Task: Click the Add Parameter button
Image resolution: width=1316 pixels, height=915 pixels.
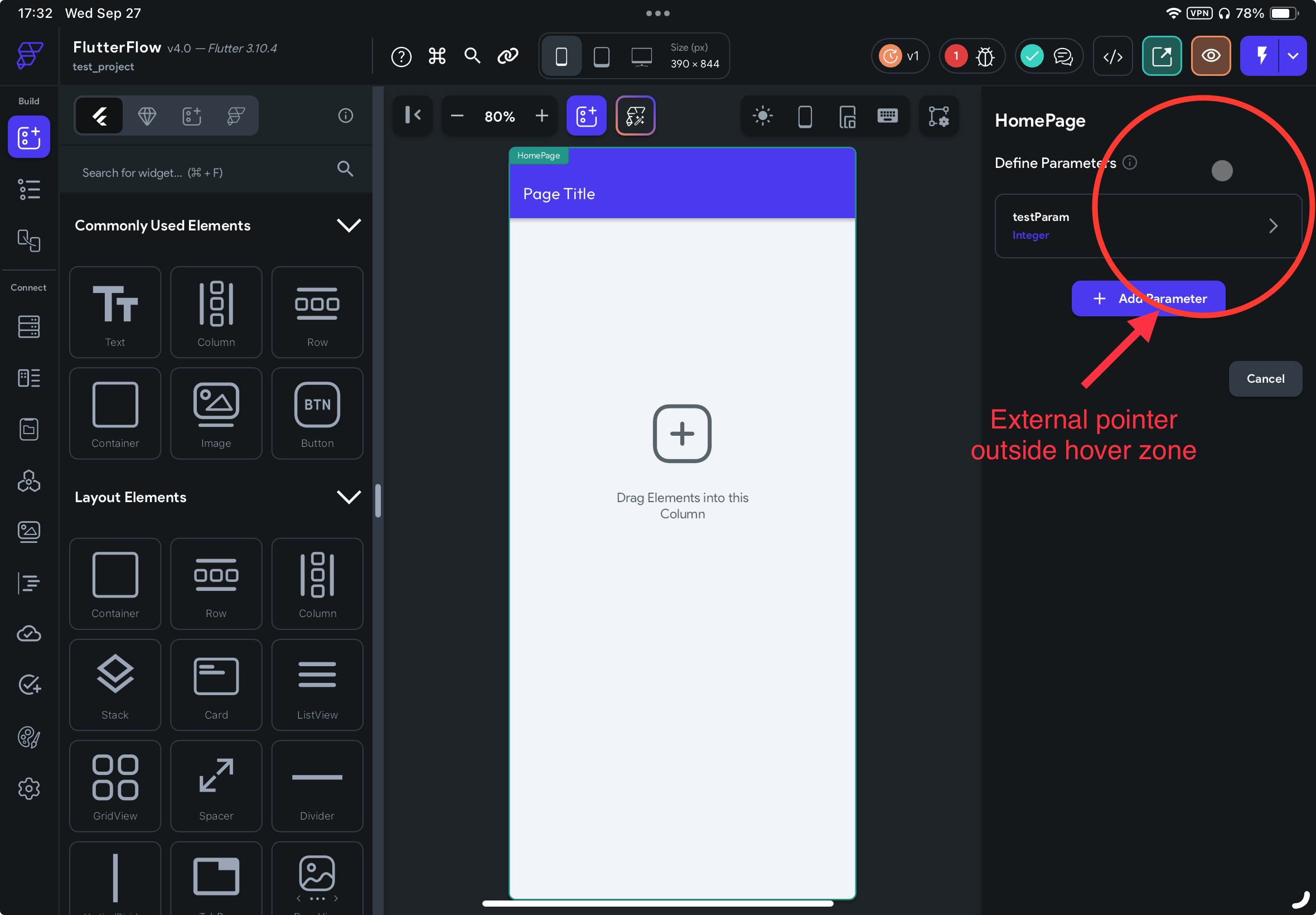Action: tap(1148, 298)
